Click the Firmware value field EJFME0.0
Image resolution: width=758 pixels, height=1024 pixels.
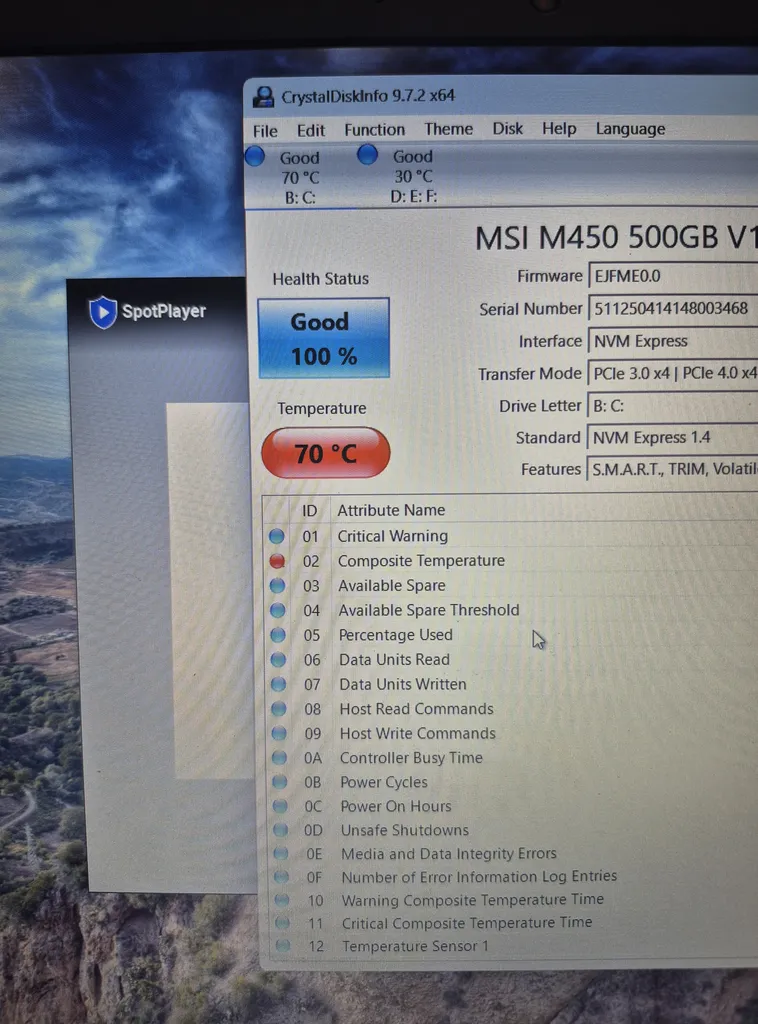tap(670, 276)
